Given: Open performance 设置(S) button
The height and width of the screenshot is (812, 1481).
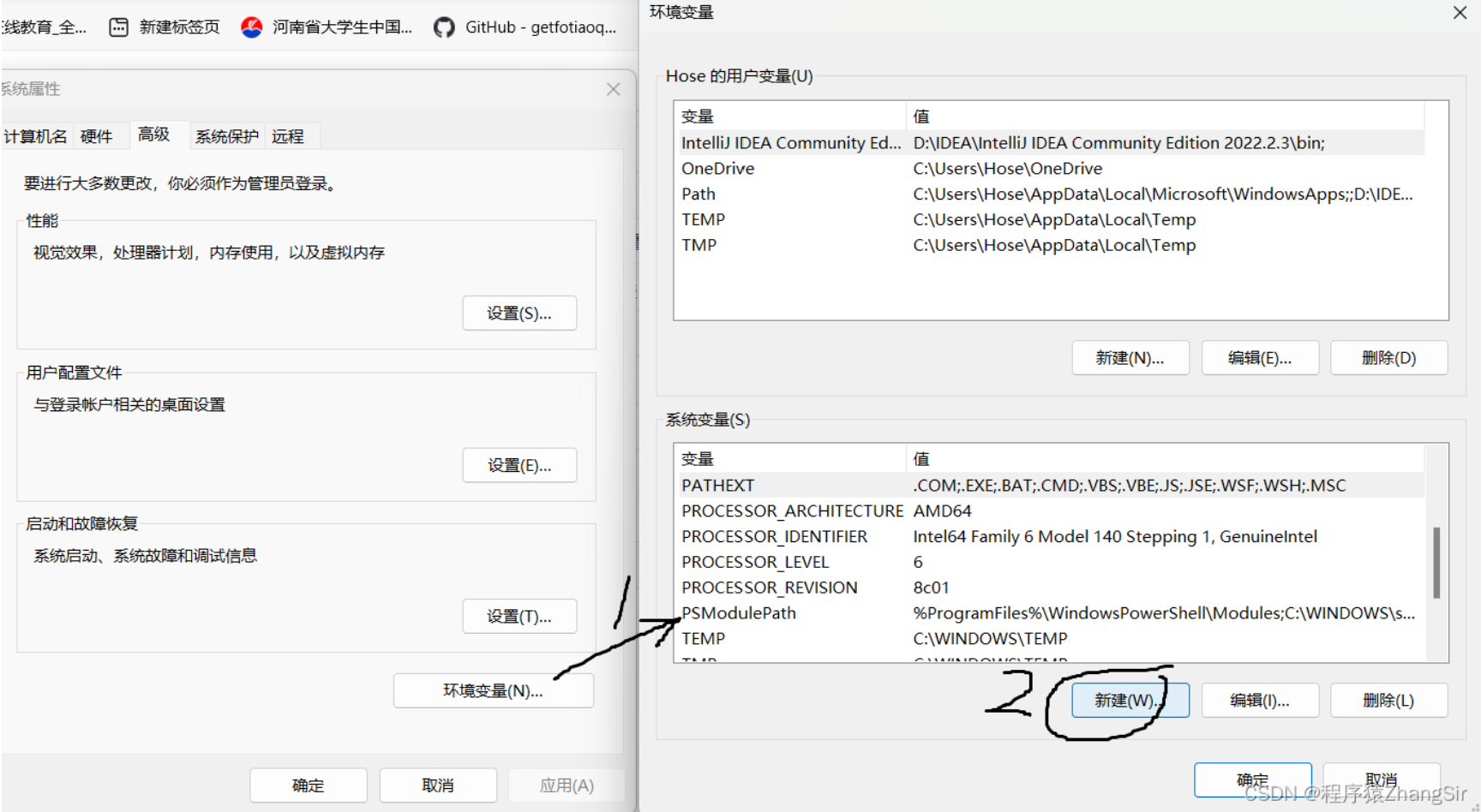Looking at the screenshot, I should coord(519,313).
